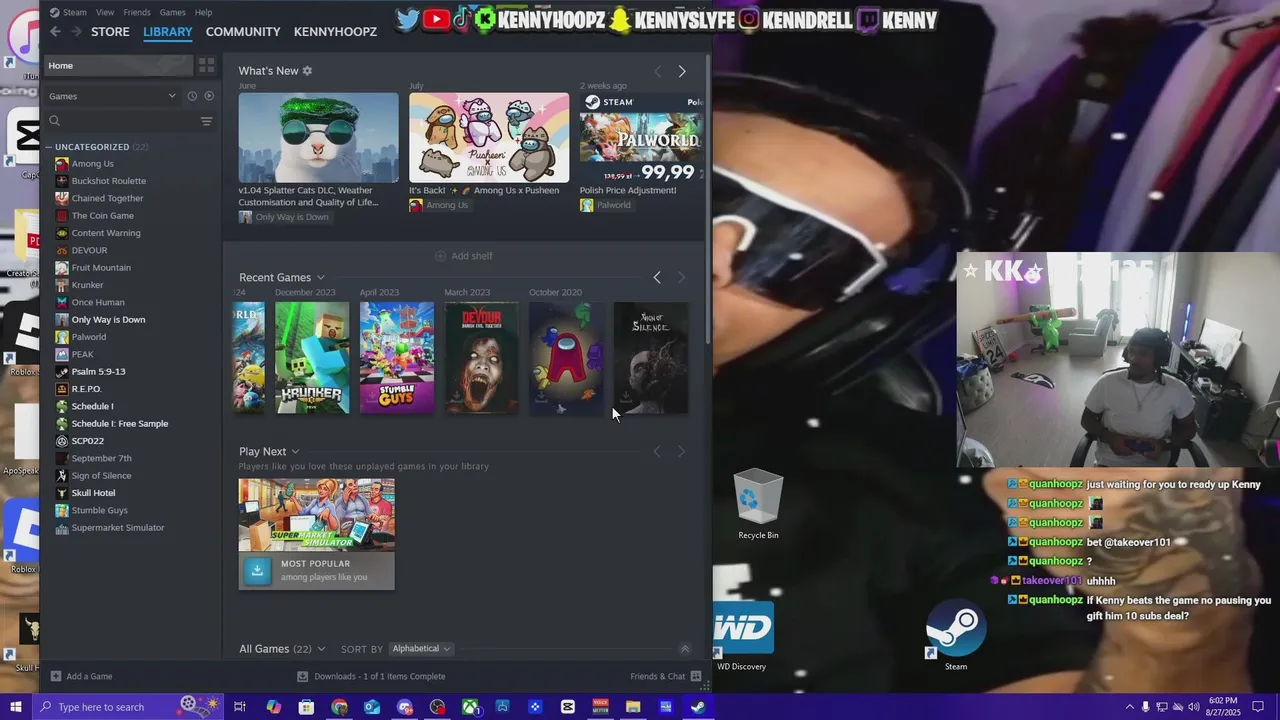Select Buckshot Roulette in game list
1280x720 pixels.
click(109, 181)
